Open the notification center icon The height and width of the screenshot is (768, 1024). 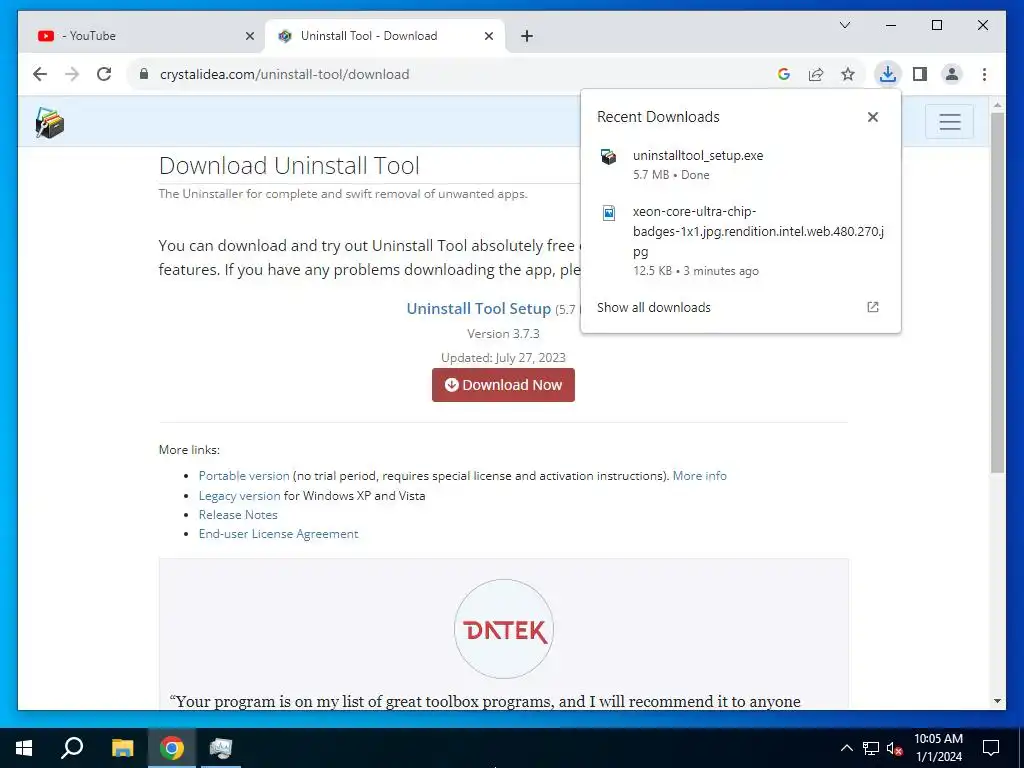pos(991,748)
